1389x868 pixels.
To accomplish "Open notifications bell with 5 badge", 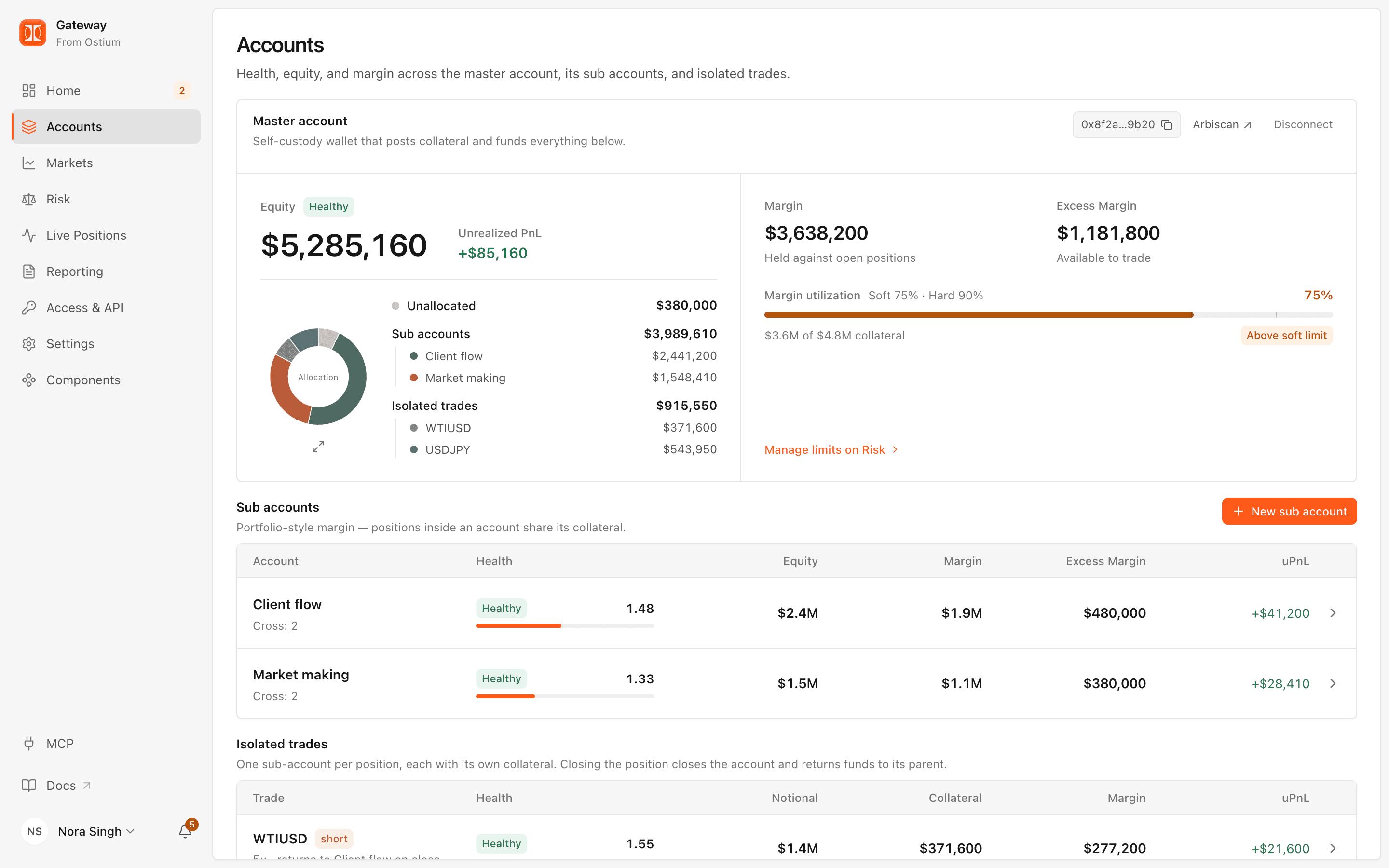I will tap(185, 831).
